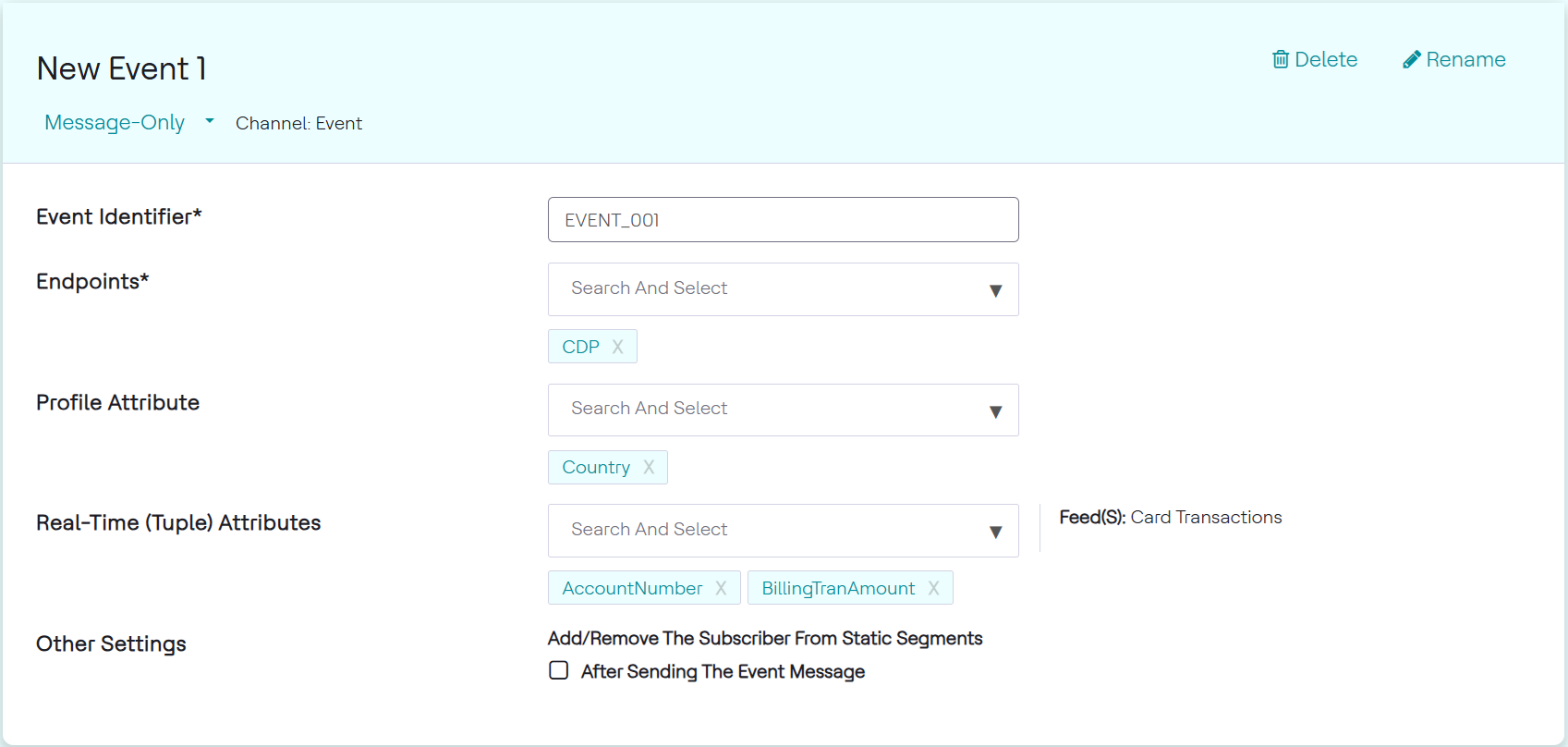The image size is (1568, 747).
Task: Remove the AccountNumber tuple attribute
Action: [721, 588]
